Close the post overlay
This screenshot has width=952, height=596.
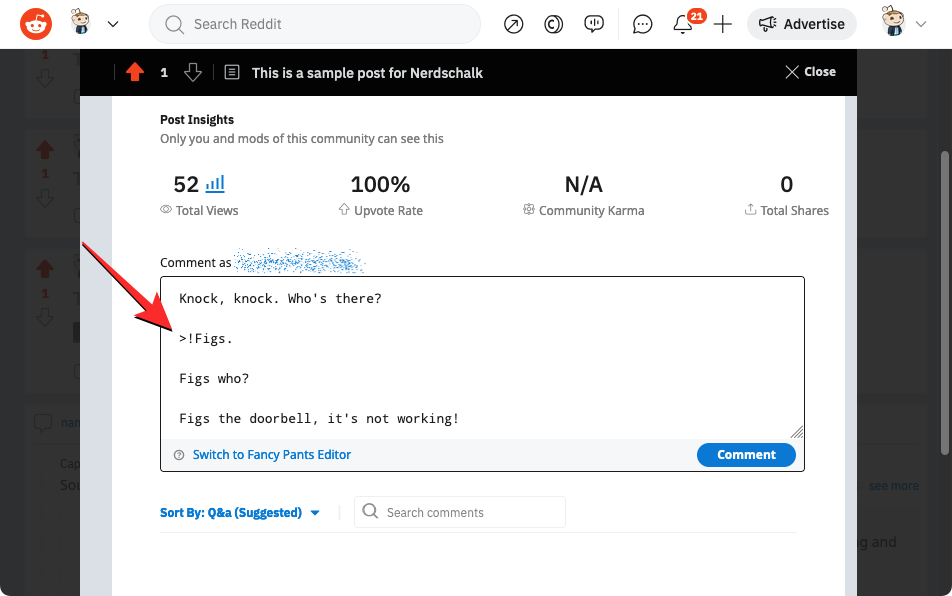[810, 72]
